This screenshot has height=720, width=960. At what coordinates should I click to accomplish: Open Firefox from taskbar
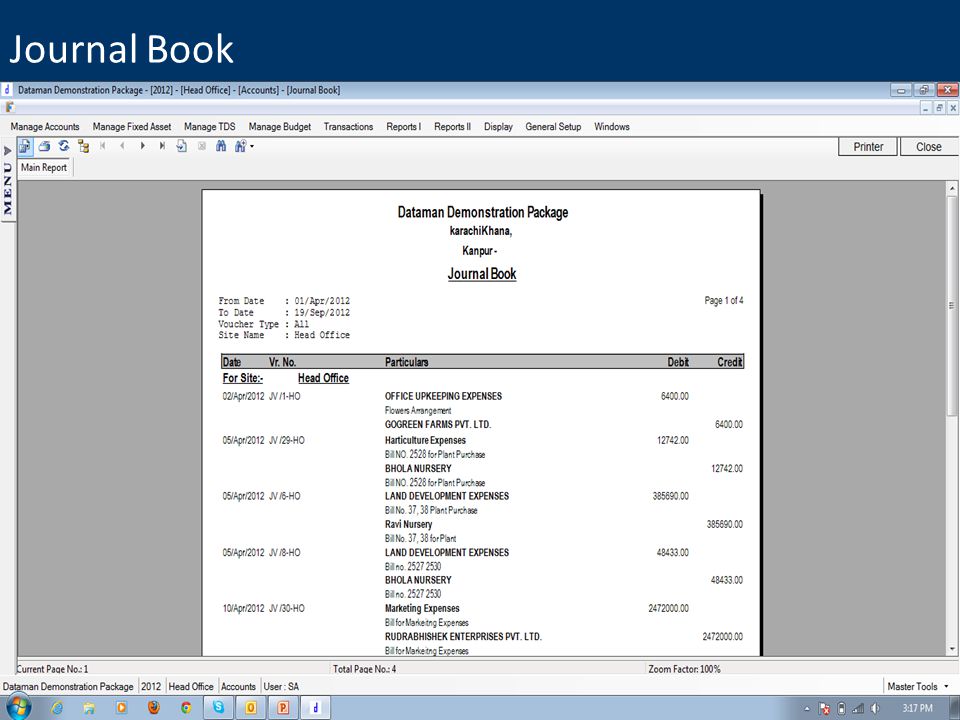click(154, 708)
